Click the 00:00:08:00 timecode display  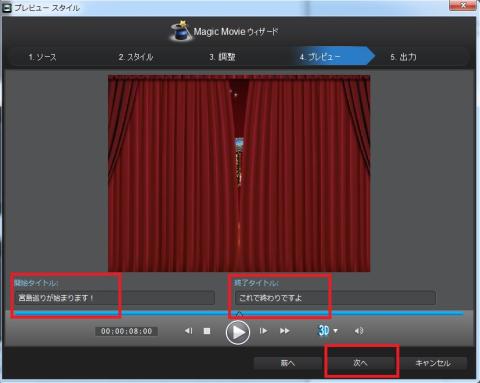[126, 331]
